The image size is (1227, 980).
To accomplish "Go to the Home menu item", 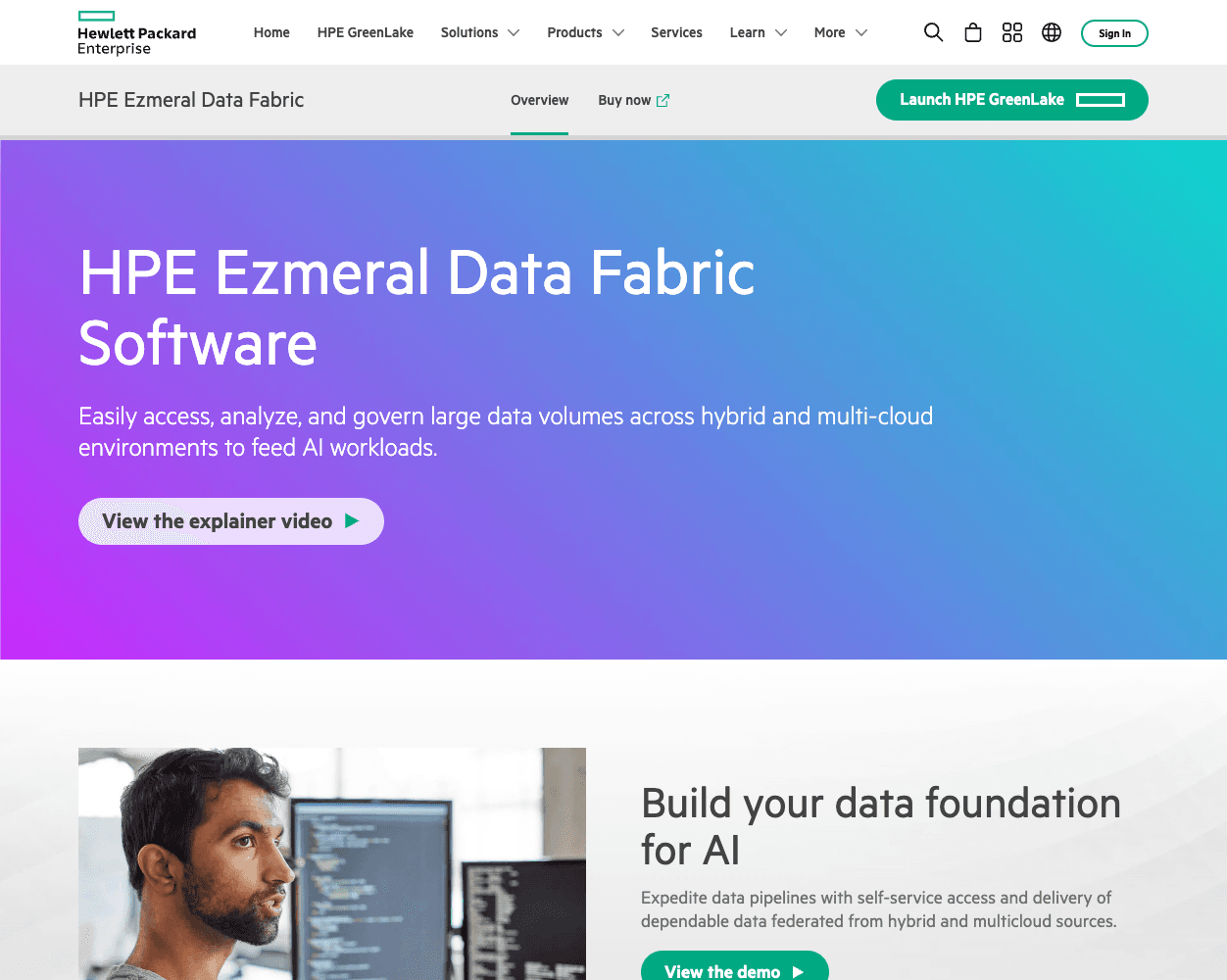I will (271, 32).
